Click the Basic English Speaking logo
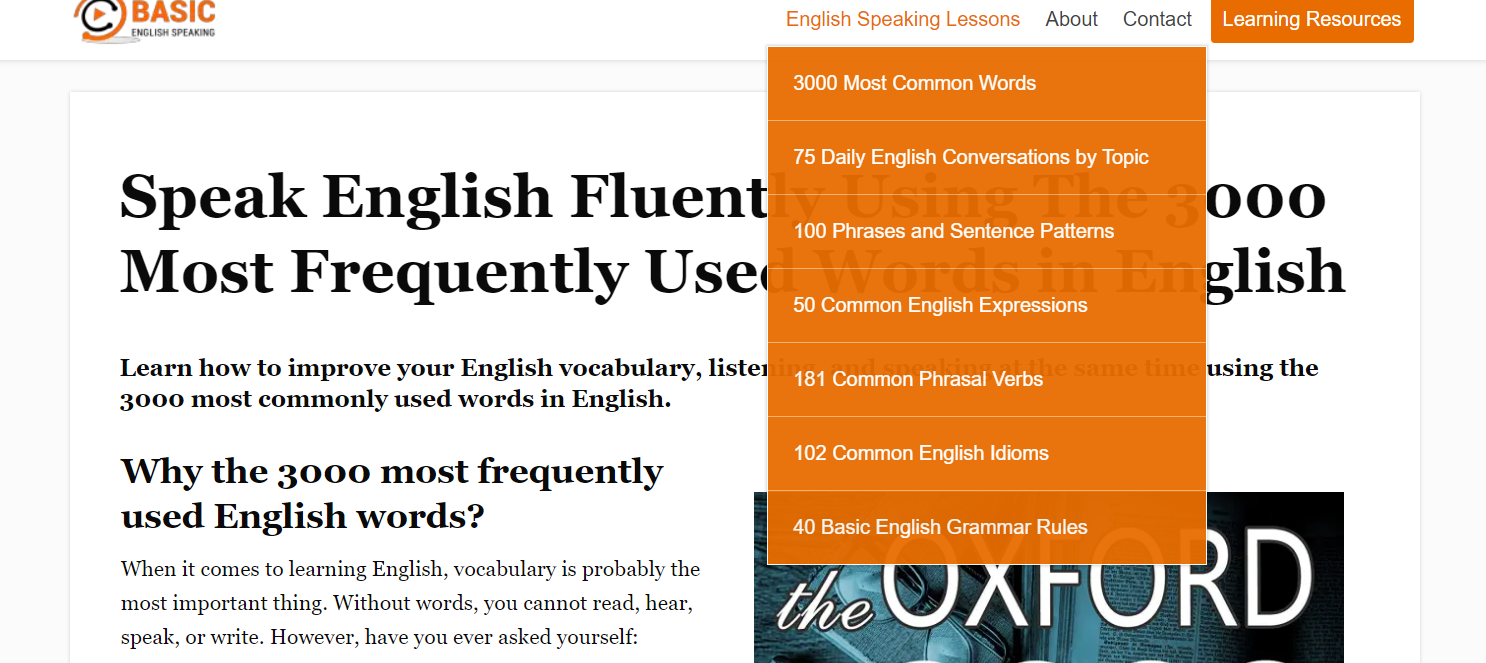This screenshot has height=663, width=1486. 146,20
